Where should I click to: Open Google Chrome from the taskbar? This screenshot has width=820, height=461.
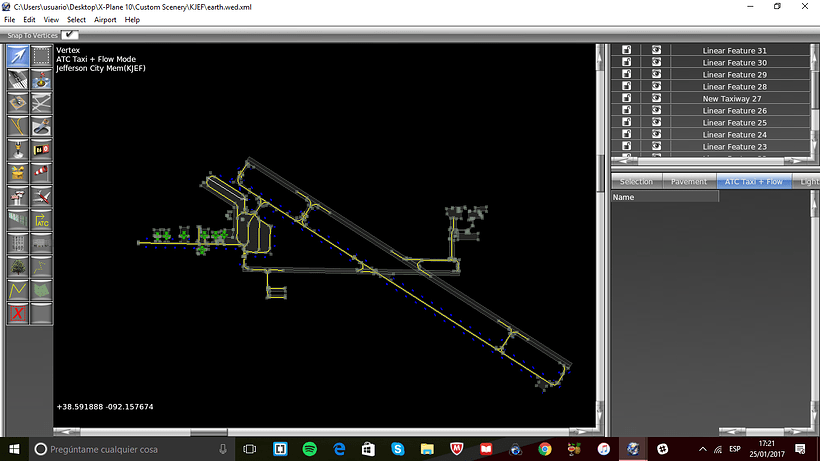tap(545, 449)
